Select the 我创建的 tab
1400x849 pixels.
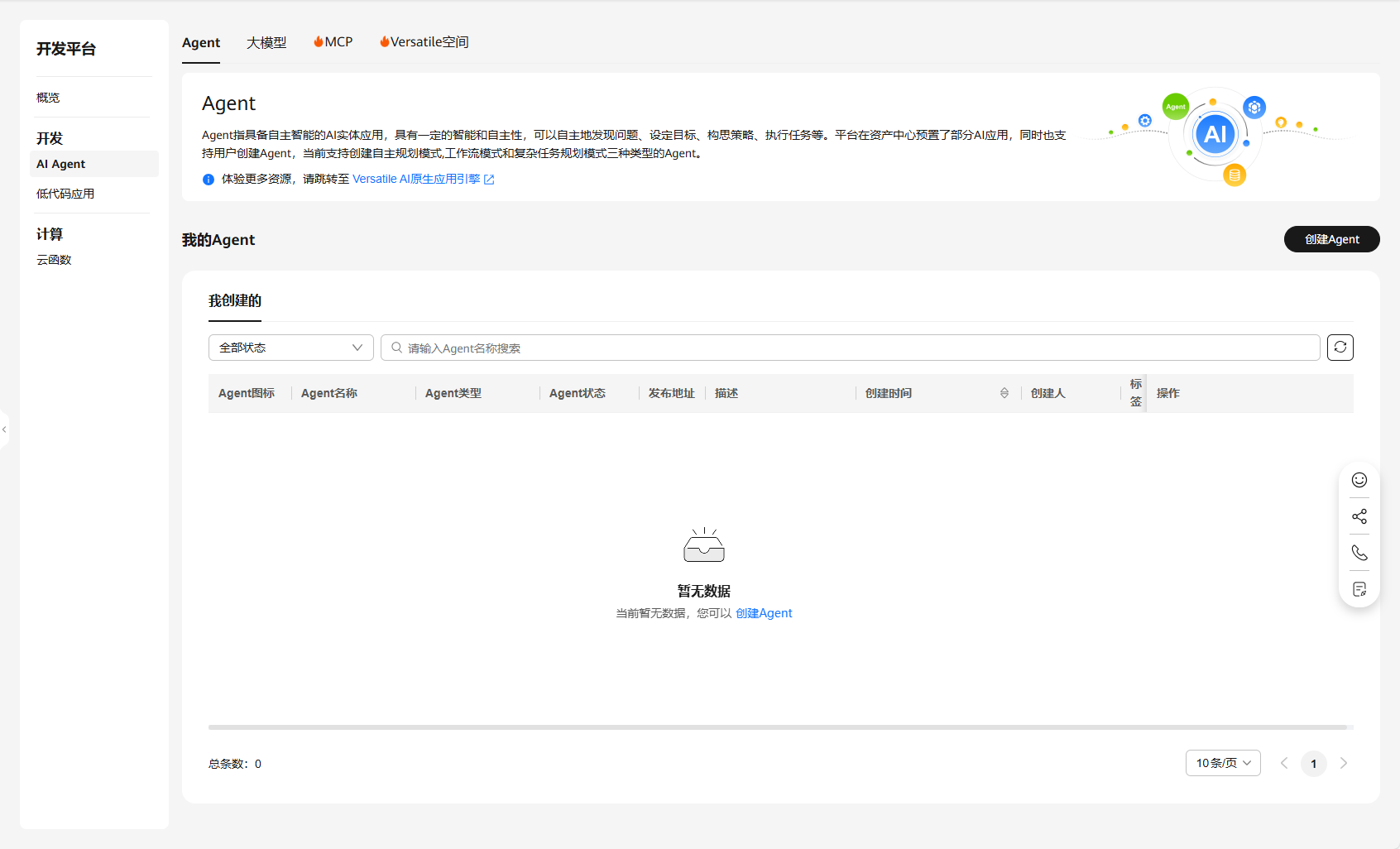(235, 300)
